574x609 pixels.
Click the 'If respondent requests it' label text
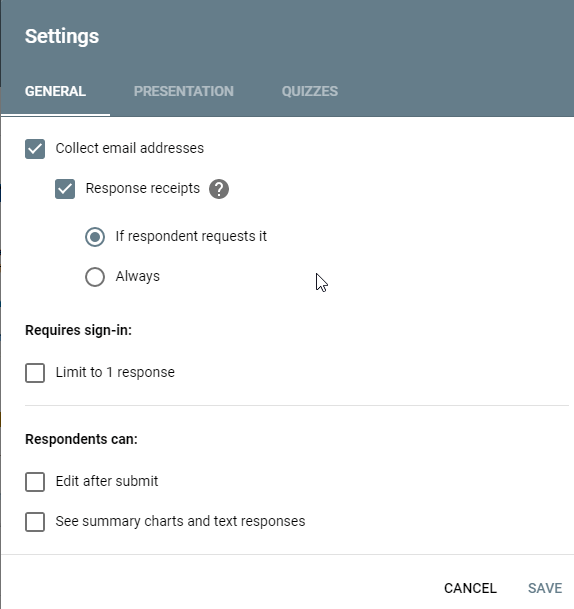(x=191, y=236)
